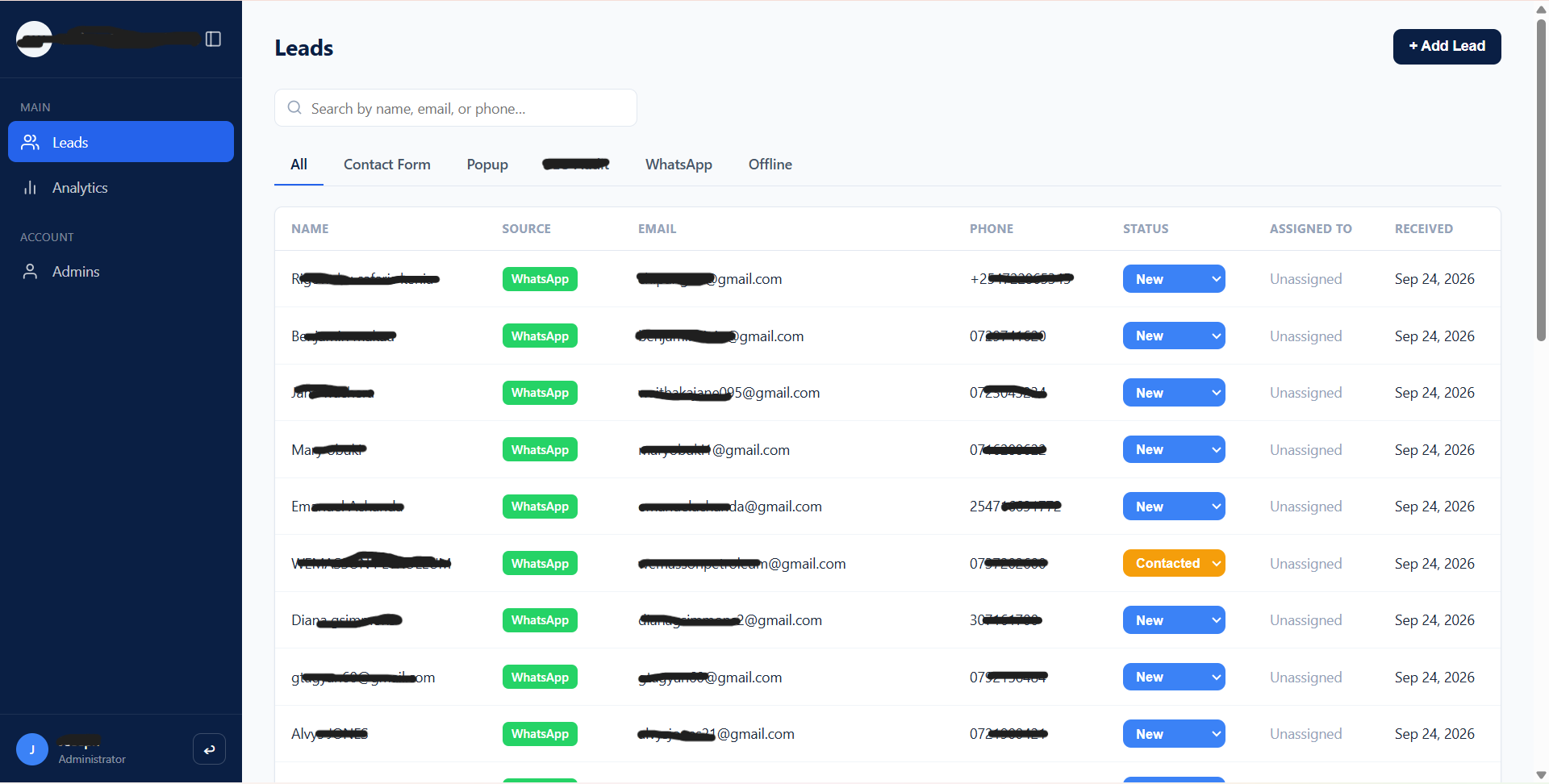The height and width of the screenshot is (784, 1549).
Task: Click the WhatsApp badge in Alvy row
Action: point(540,734)
